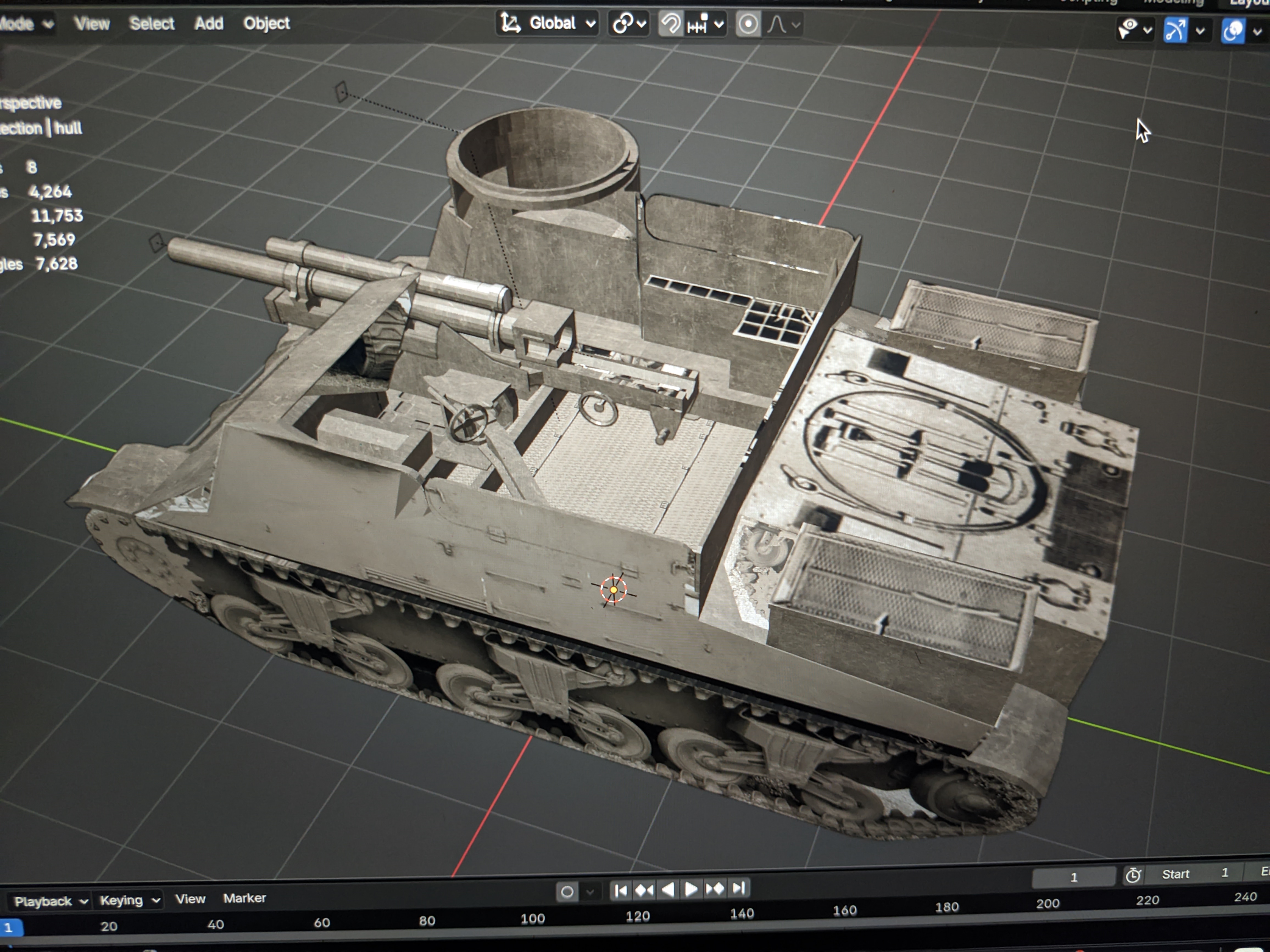Screen dimensions: 1270x952
Task: Click frame 180 on the timeline ruler
Action: pos(947,907)
